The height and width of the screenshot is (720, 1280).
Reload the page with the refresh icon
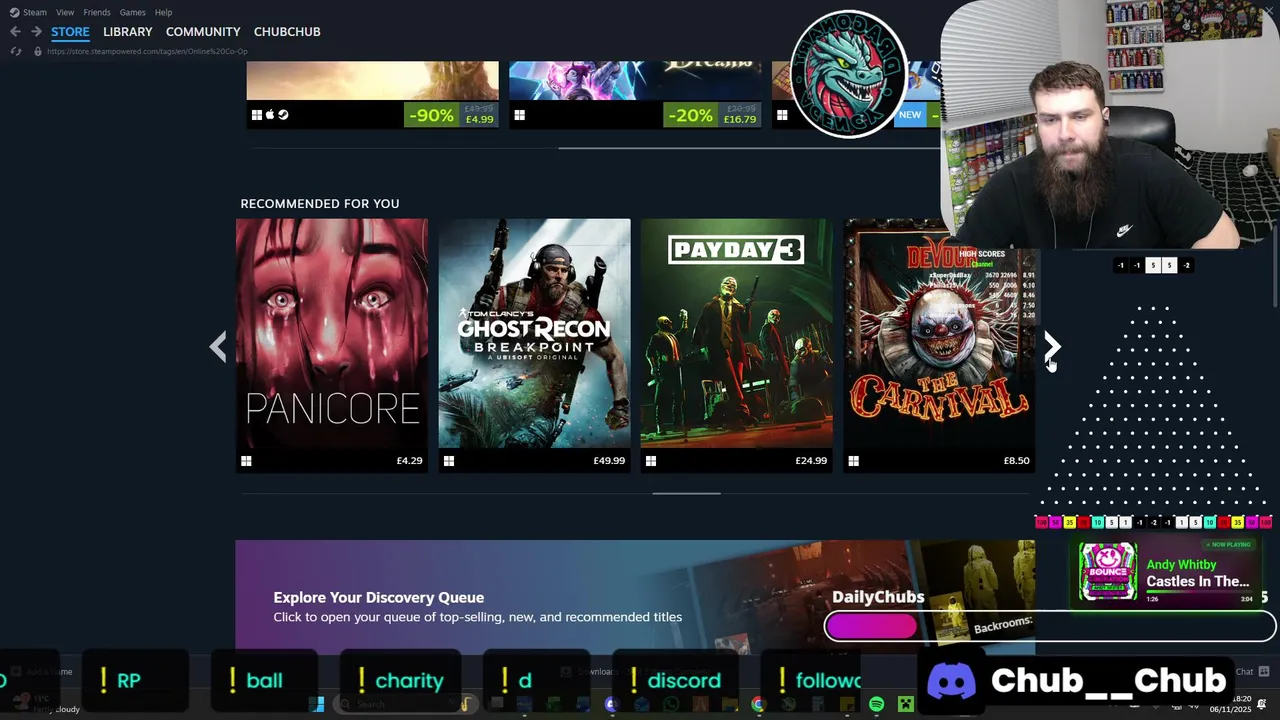[x=16, y=51]
